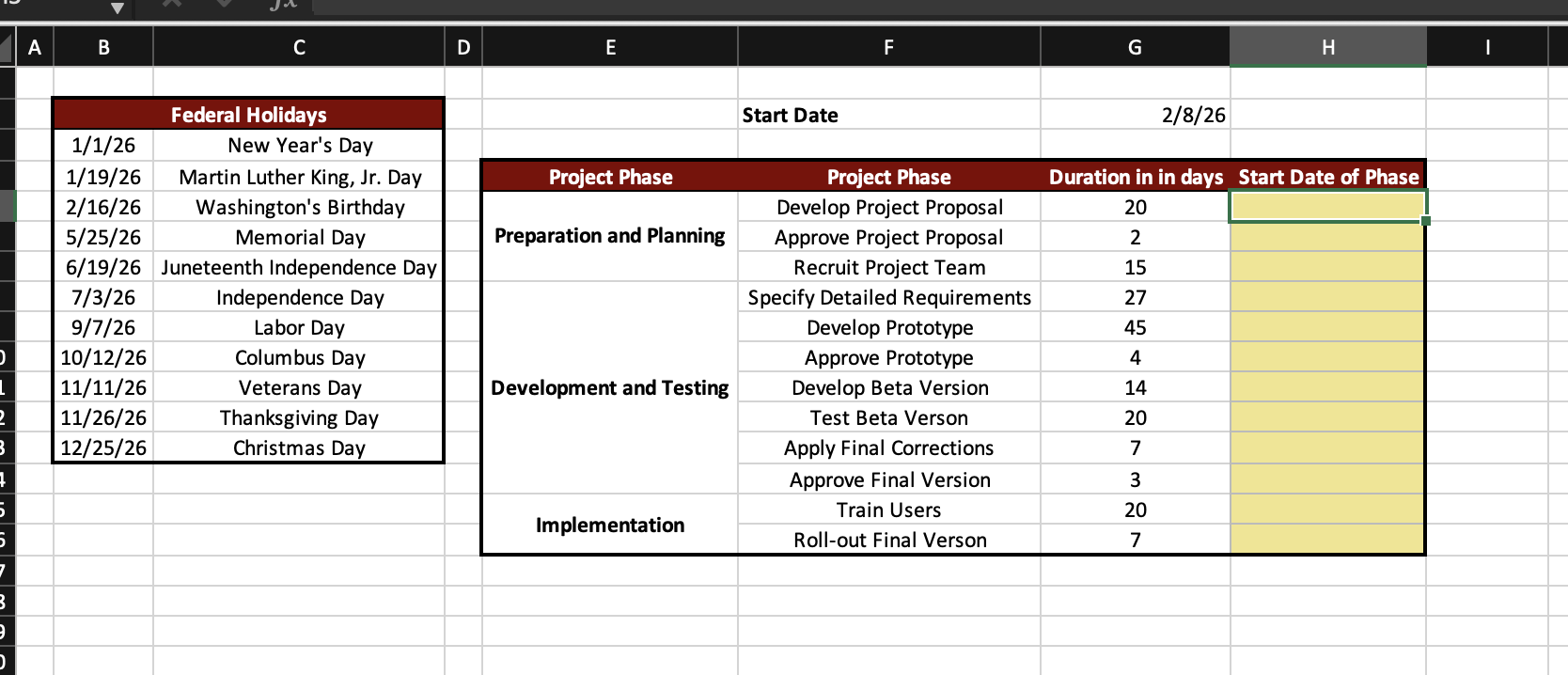Select the Train Users cell
1568x675 pixels.
click(x=888, y=510)
